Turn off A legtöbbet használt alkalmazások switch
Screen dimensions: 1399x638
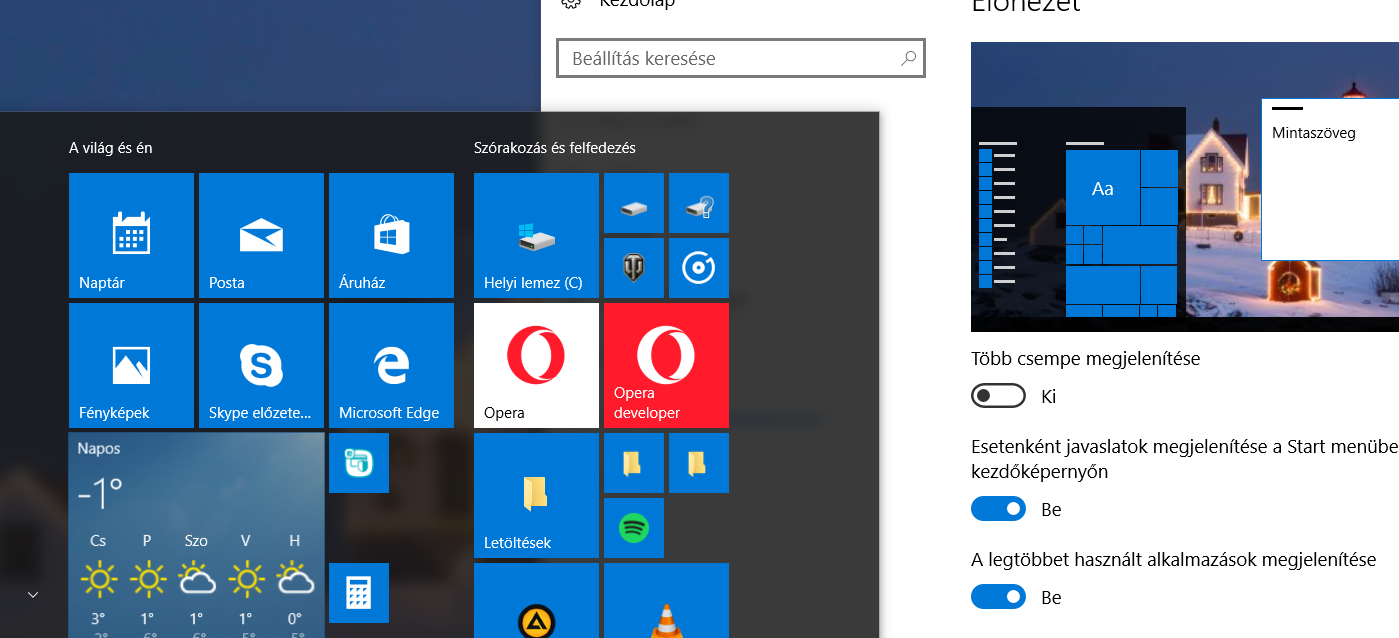998,597
